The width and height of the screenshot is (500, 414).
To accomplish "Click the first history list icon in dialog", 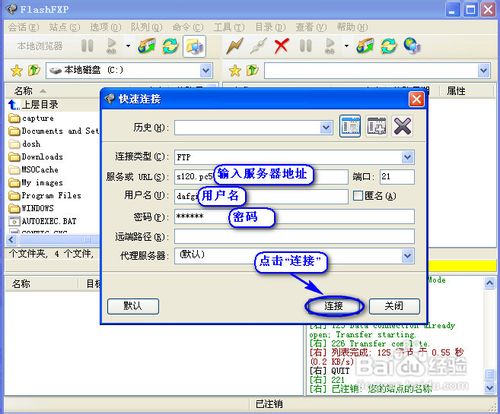I will pyautogui.click(x=350, y=126).
